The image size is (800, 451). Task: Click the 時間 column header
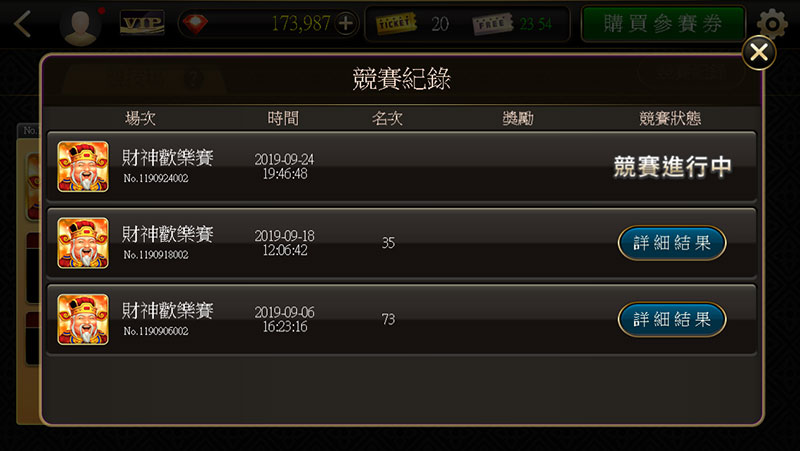click(283, 118)
